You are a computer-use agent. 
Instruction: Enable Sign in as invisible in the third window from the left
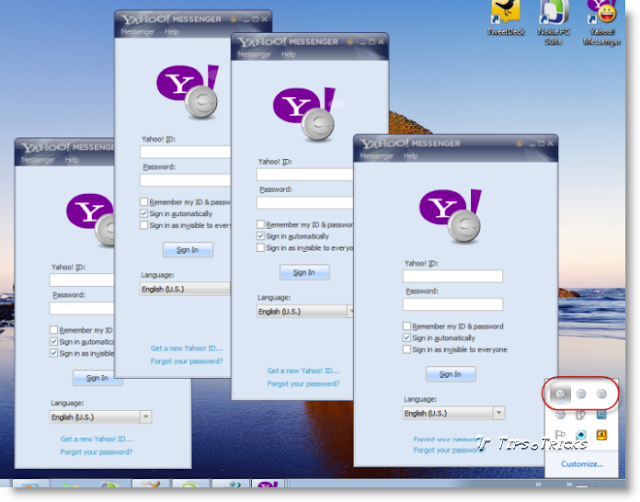point(260,248)
